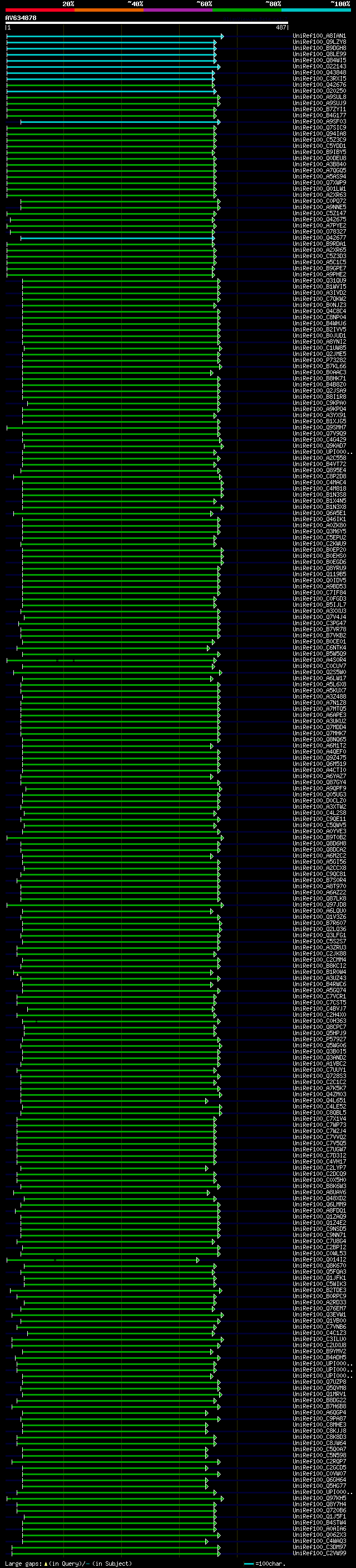Open hit UniRef100_O22143
This screenshot has width=356, height=1568.
click(x=319, y=66)
